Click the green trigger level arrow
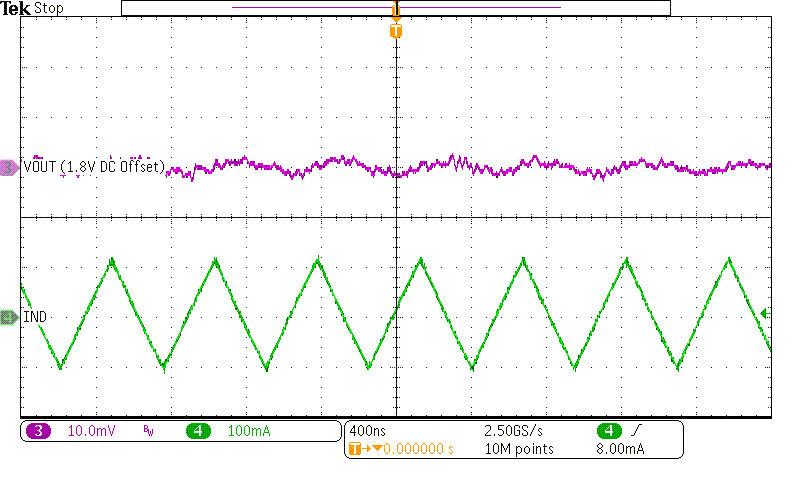The width and height of the screenshot is (800, 480). point(764,313)
